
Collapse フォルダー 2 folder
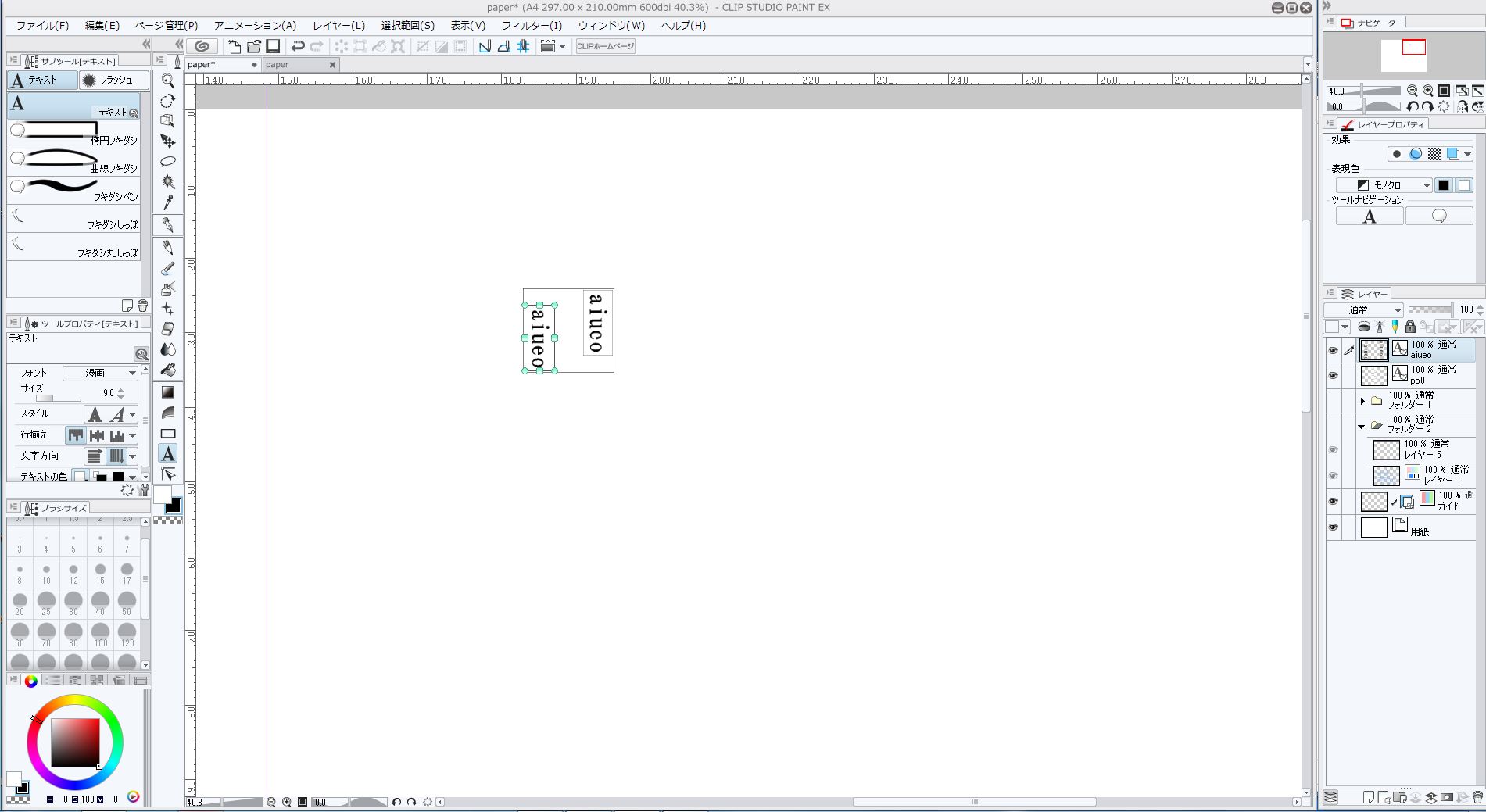click(1362, 426)
